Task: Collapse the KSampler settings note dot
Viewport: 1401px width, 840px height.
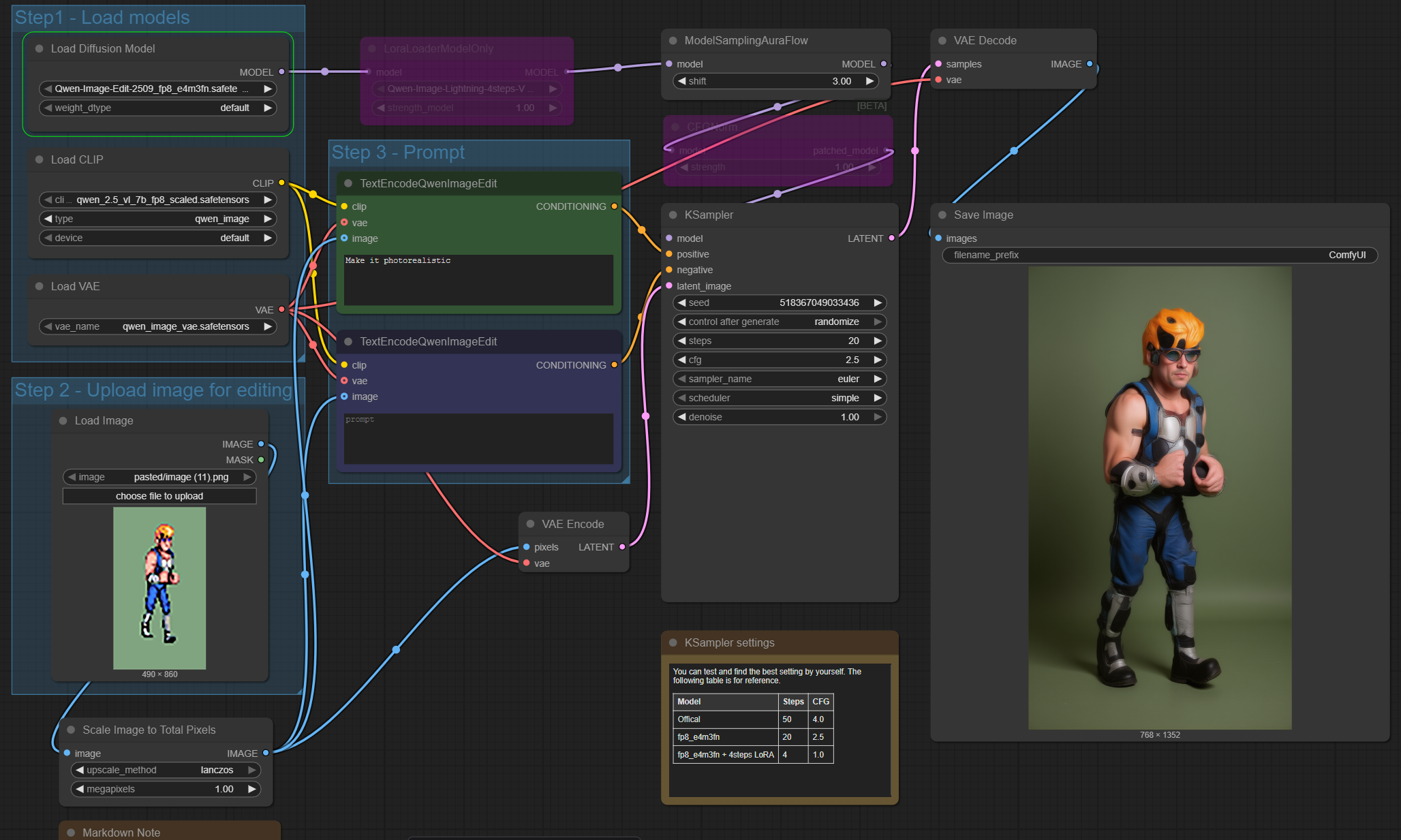Action: (x=673, y=642)
